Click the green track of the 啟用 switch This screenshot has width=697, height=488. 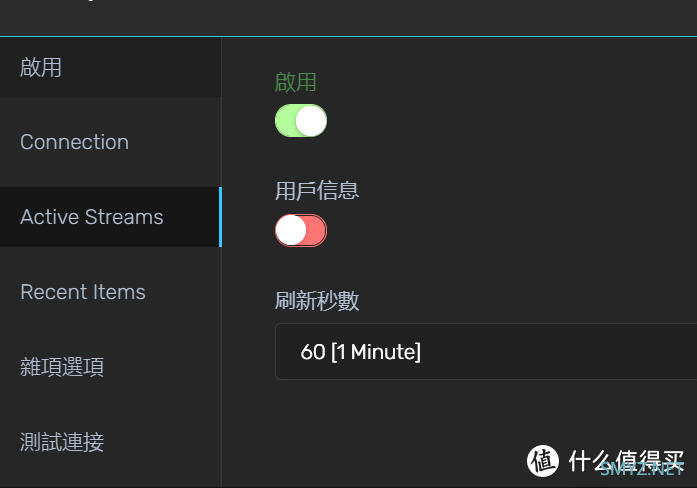pyautogui.click(x=285, y=120)
